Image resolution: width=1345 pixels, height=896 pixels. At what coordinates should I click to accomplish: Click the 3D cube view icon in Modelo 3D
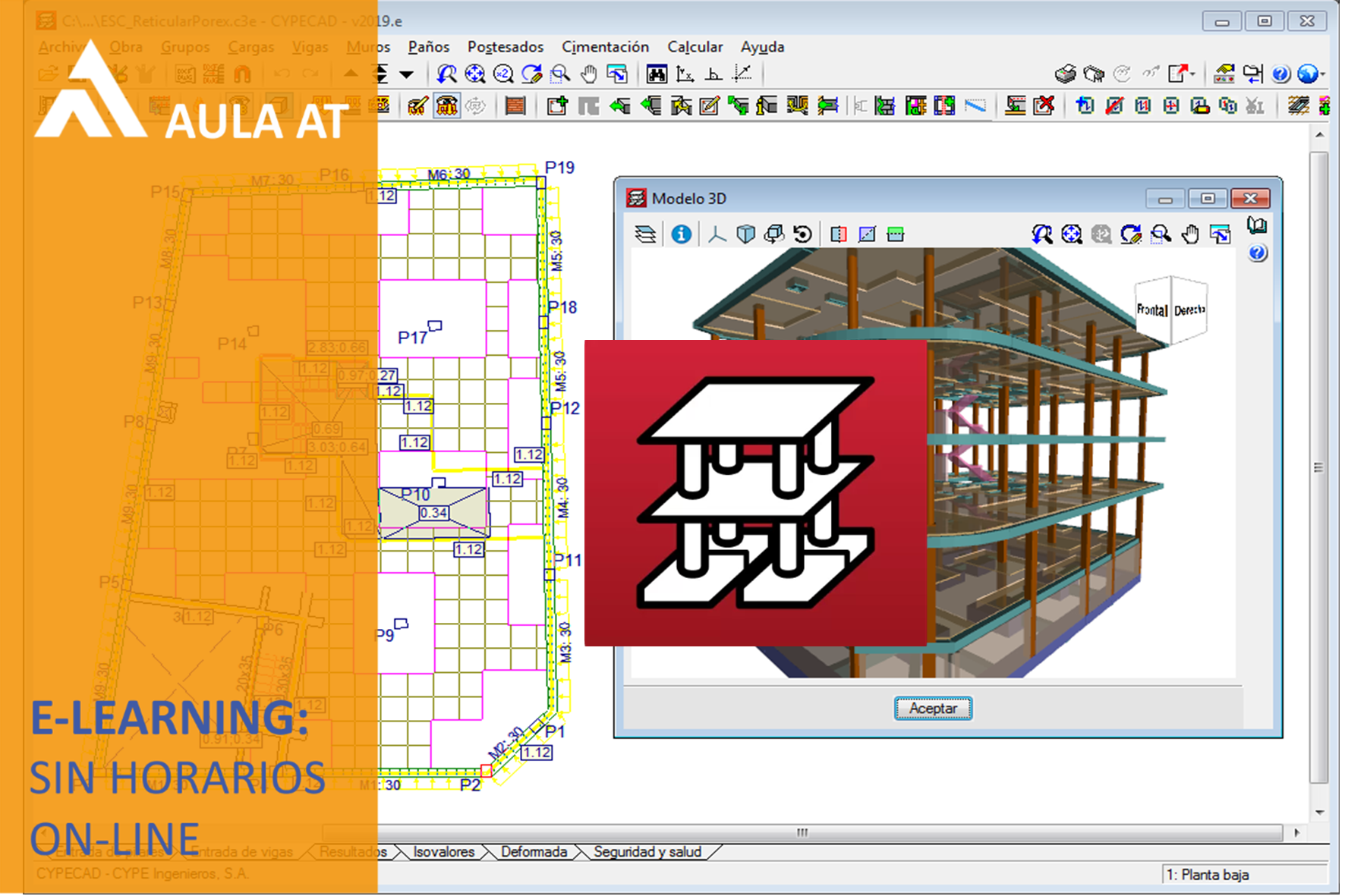pos(745,234)
